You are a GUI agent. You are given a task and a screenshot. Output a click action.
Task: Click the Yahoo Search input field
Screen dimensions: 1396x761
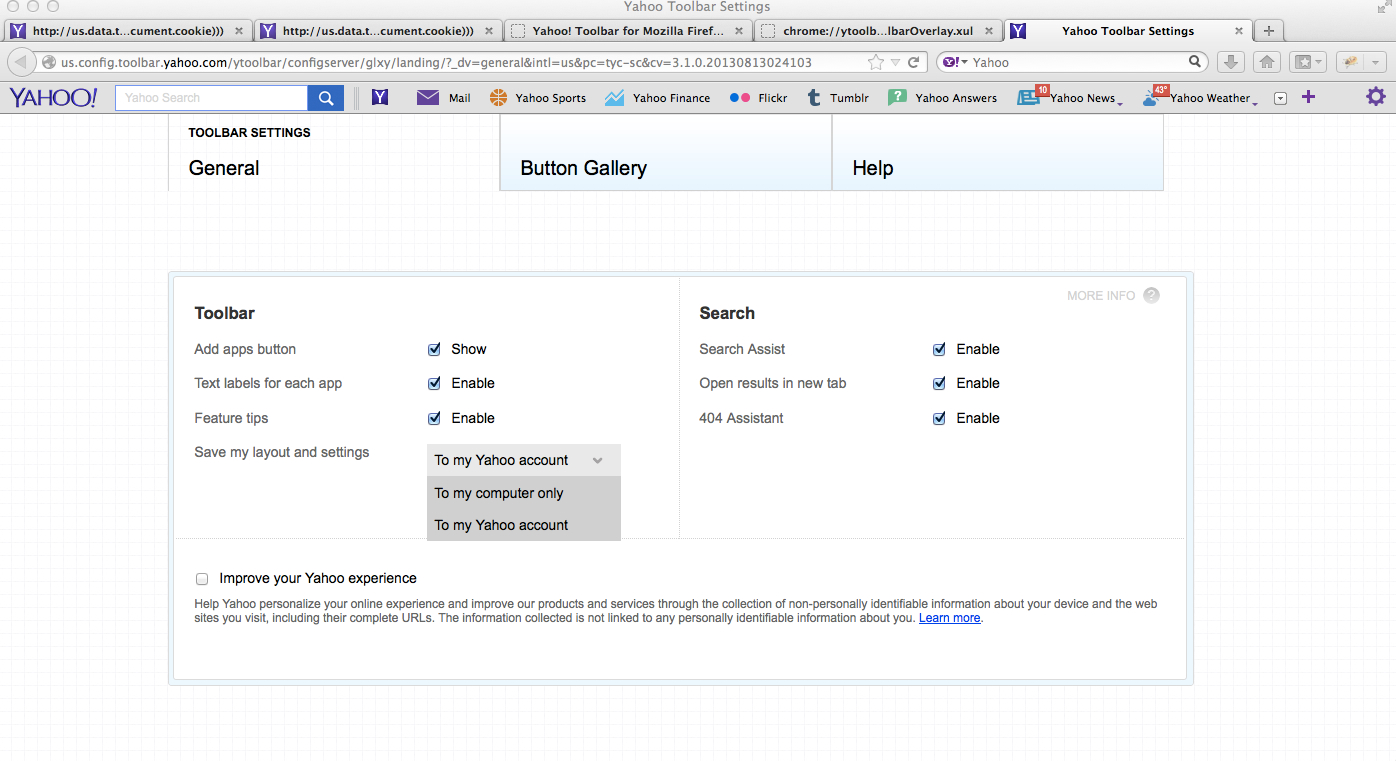coord(211,98)
